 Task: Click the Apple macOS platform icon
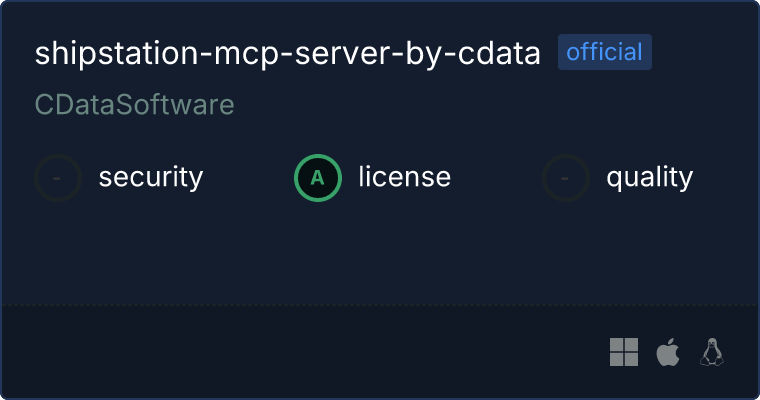(667, 352)
